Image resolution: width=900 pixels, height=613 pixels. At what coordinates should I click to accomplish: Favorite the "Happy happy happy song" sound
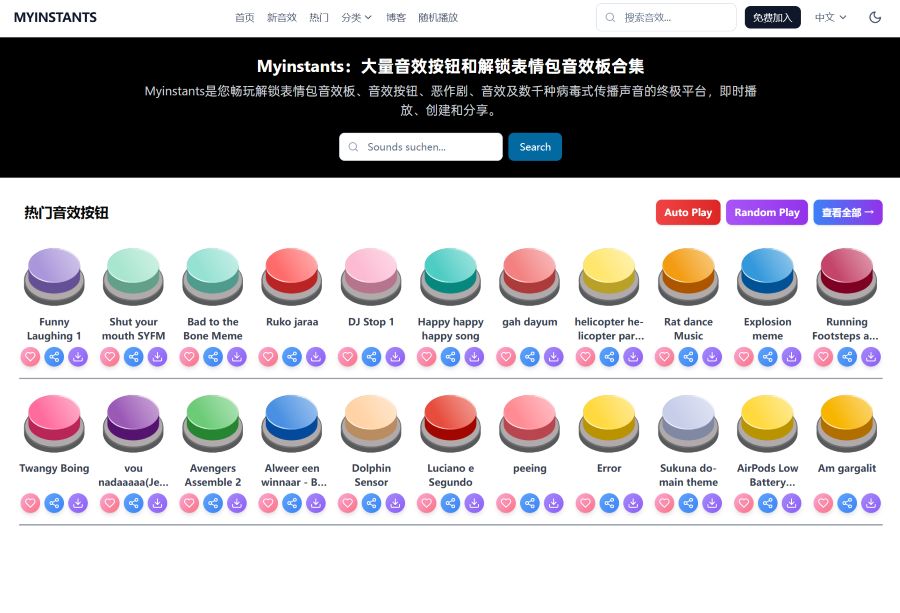tap(426, 357)
